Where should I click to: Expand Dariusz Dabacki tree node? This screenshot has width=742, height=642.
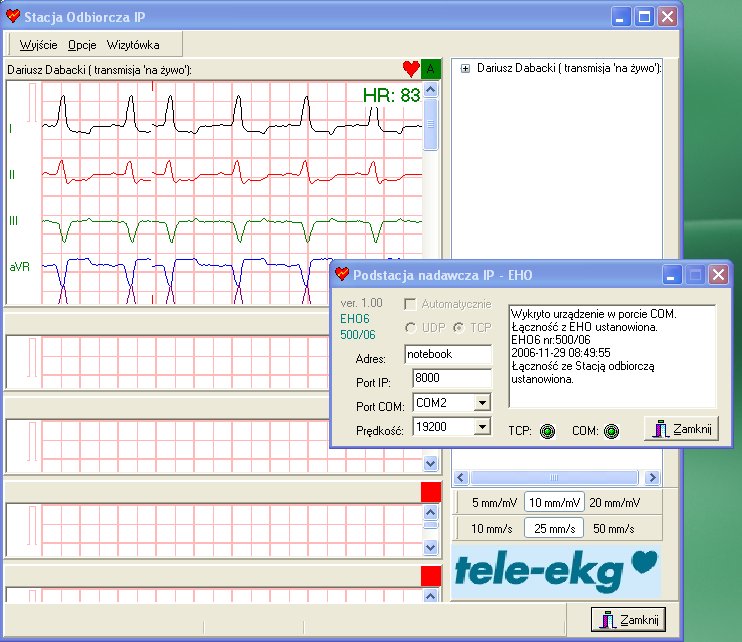pyautogui.click(x=465, y=69)
